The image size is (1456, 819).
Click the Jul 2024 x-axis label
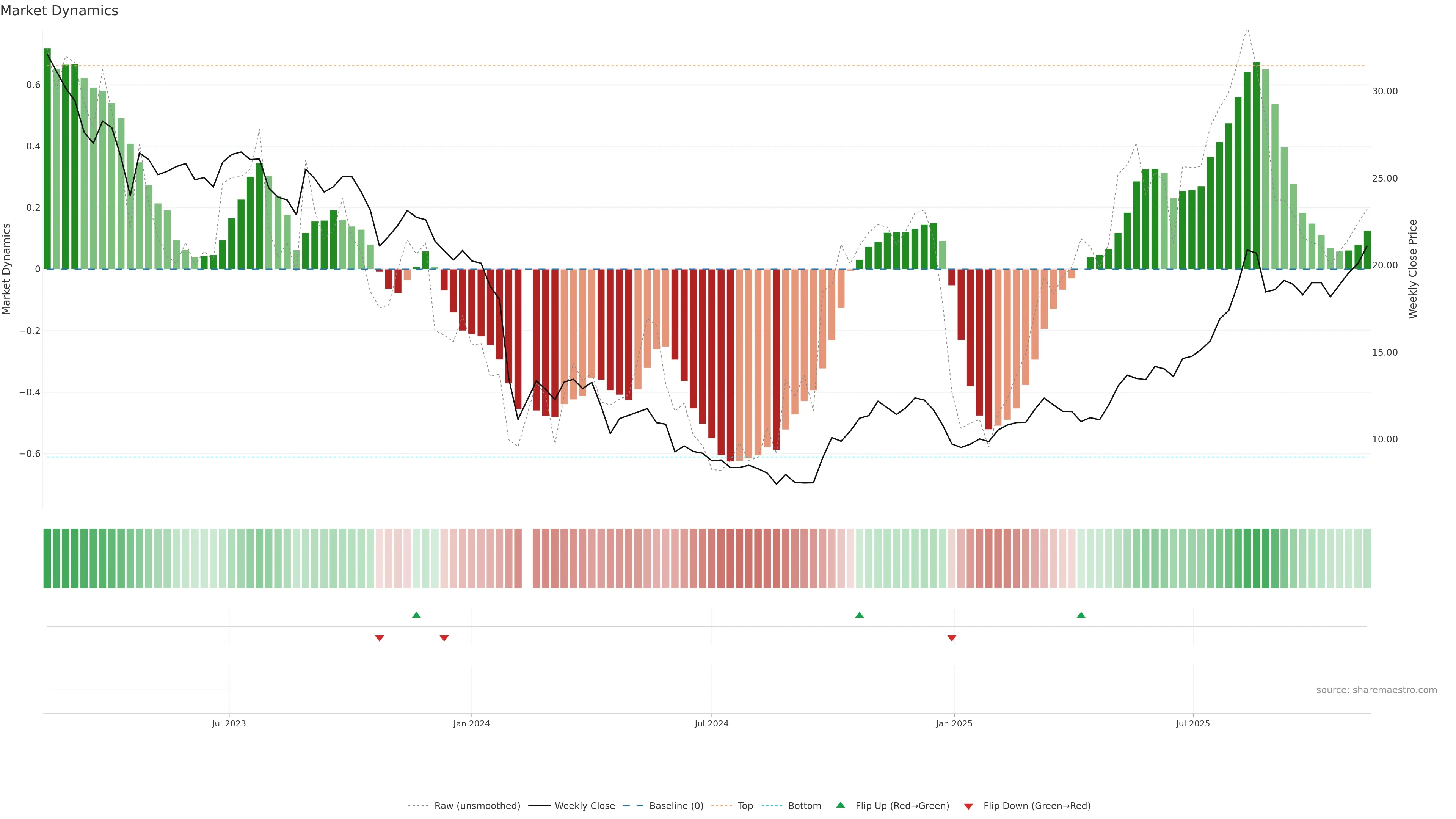tap(711, 723)
